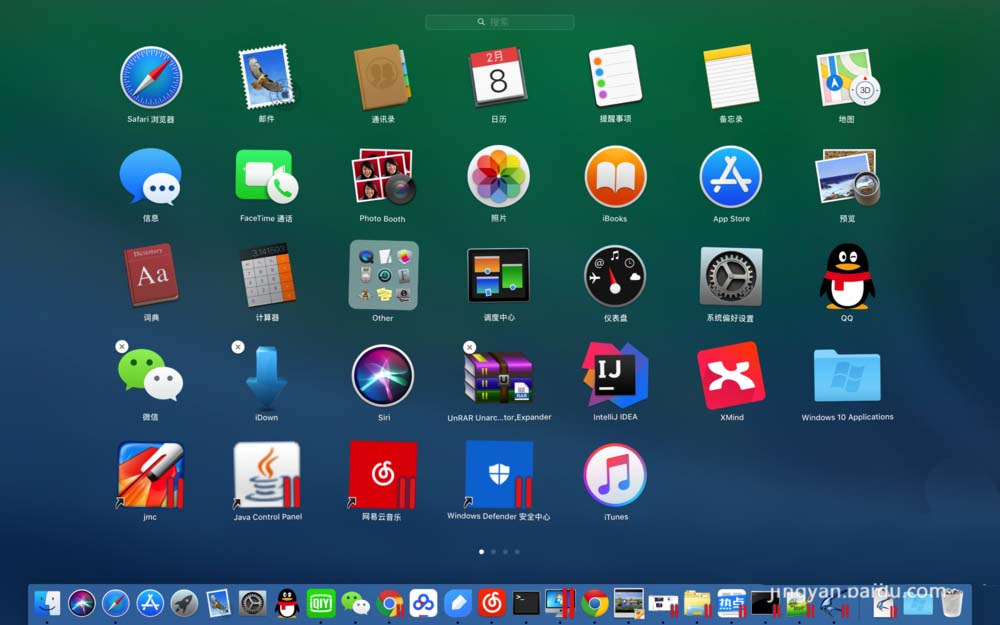
Task: Launch the 词典 Dictionary app
Action: [x=151, y=275]
